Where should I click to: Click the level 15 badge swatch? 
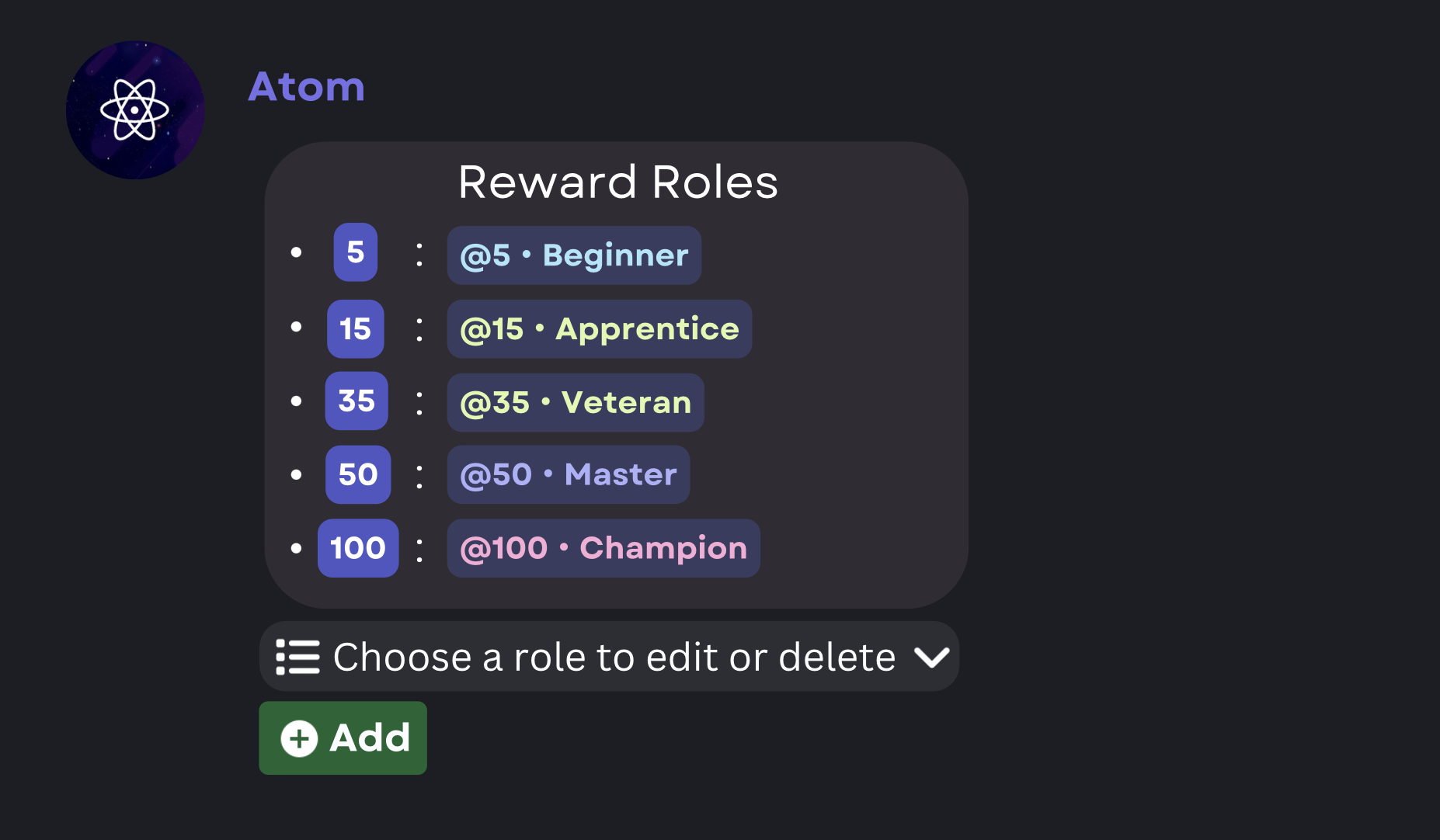[355, 328]
